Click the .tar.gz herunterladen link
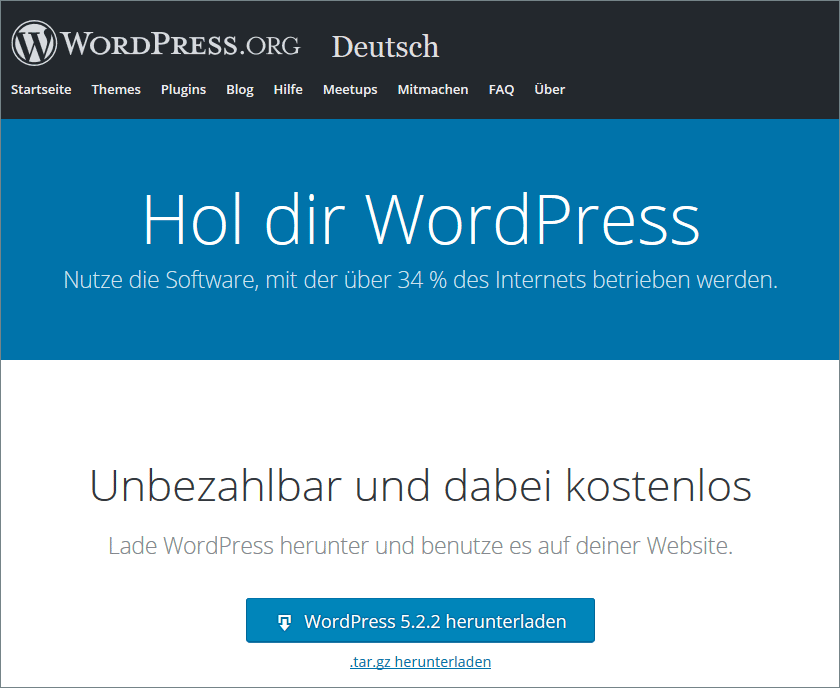 (421, 662)
